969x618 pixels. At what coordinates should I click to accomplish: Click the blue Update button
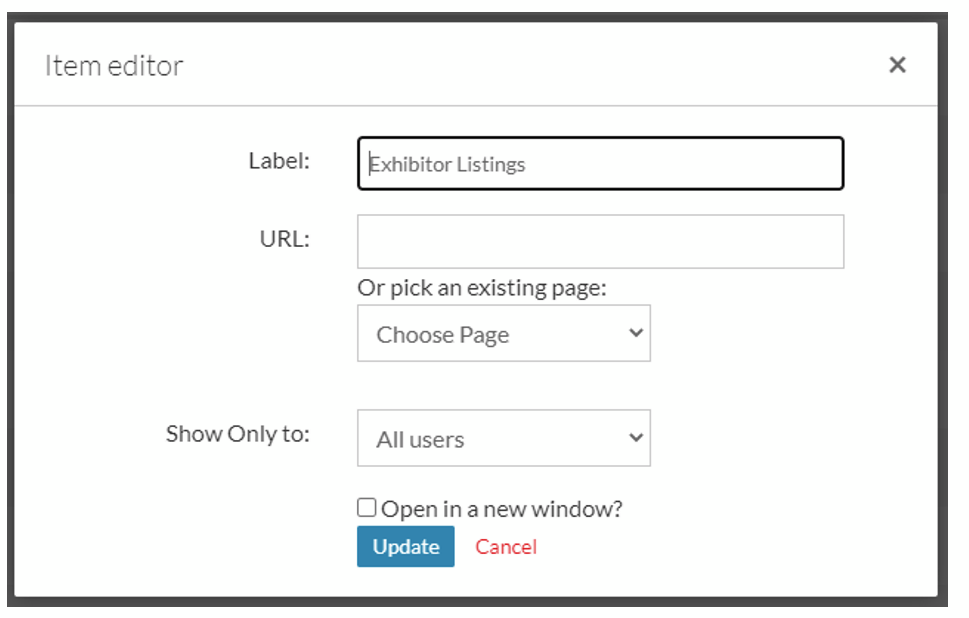(x=405, y=546)
